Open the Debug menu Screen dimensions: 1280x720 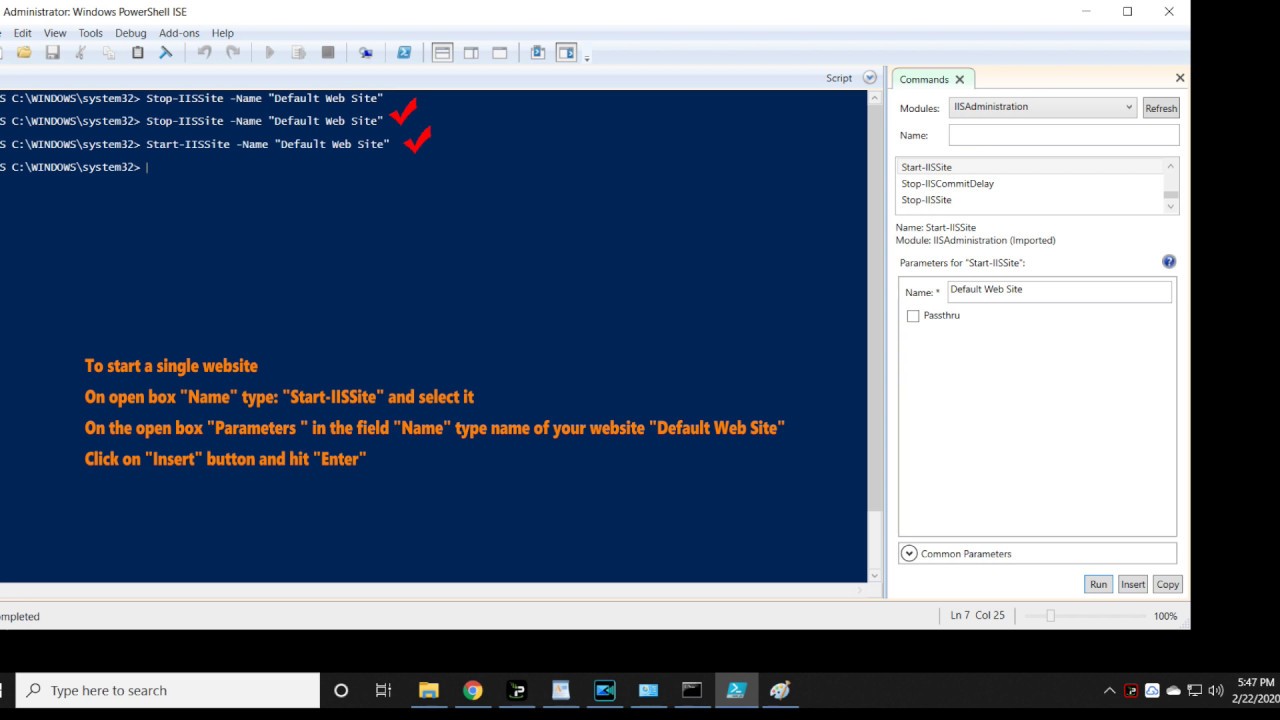131,33
